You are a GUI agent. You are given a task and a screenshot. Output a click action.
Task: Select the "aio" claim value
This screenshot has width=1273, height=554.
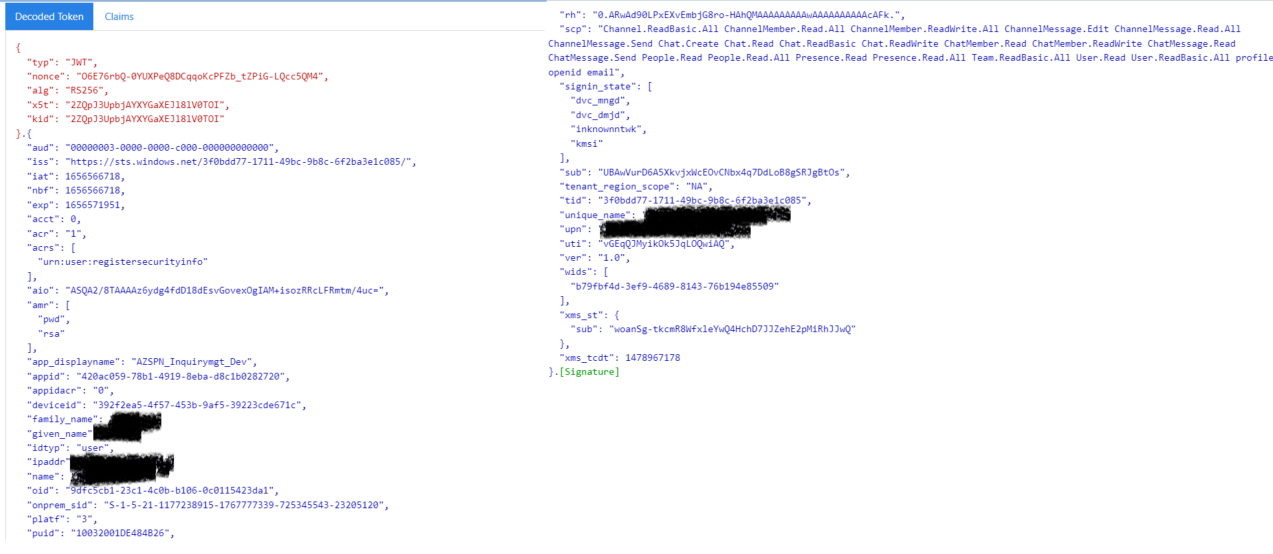click(224, 290)
